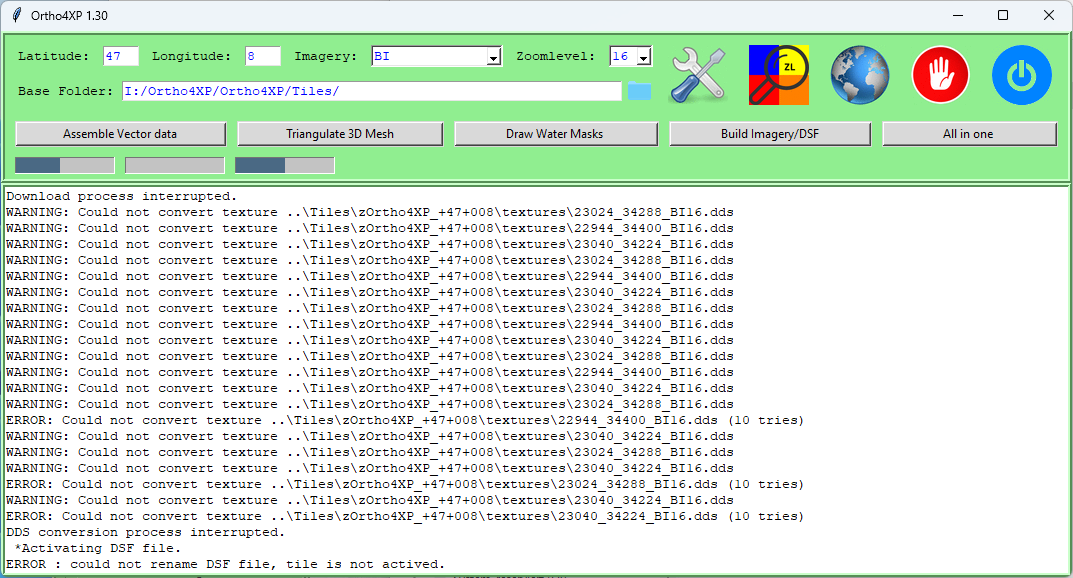Click the 'Latitude:' label

point(53,56)
